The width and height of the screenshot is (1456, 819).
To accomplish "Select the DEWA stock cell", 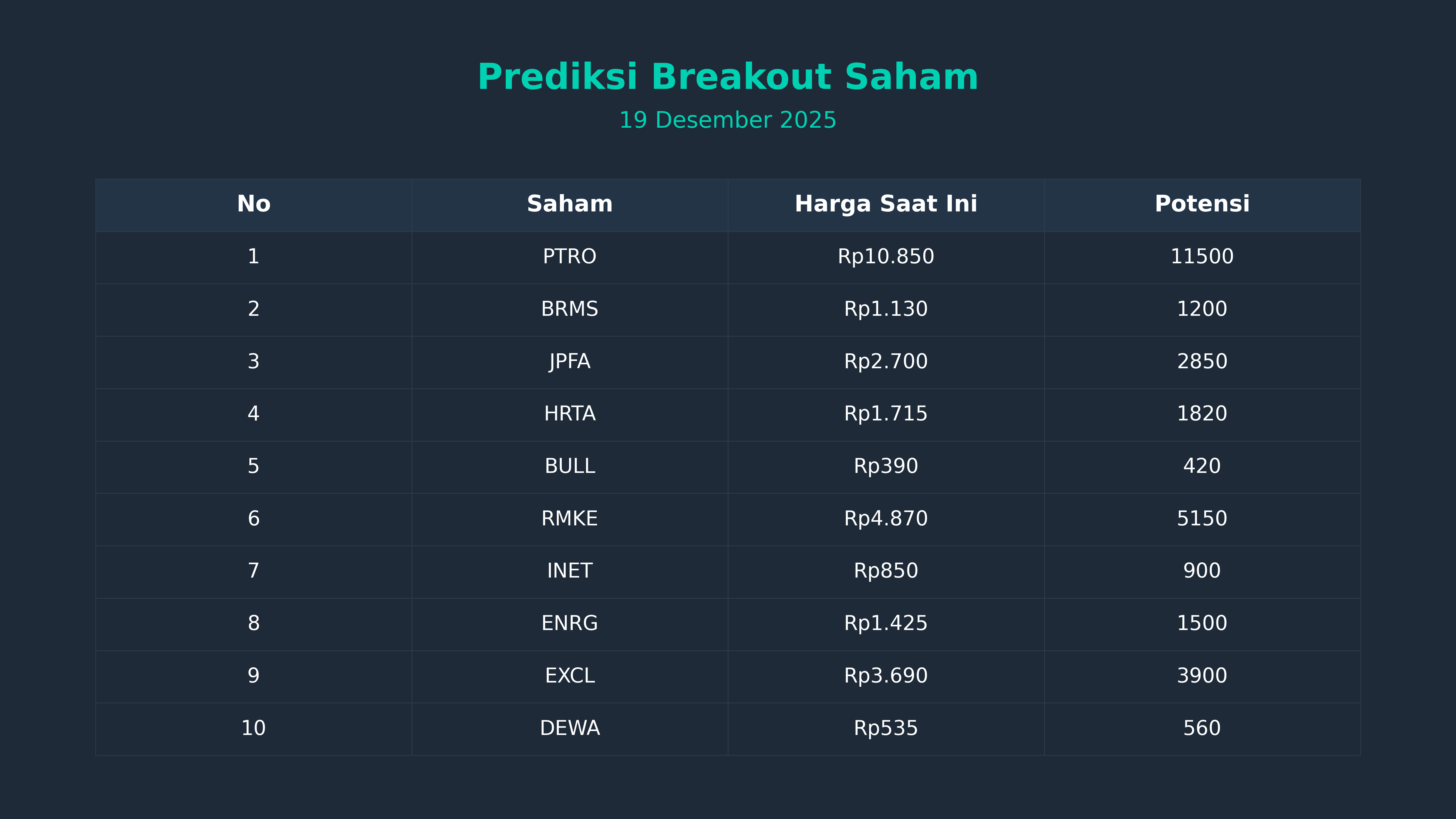I will 570,728.
